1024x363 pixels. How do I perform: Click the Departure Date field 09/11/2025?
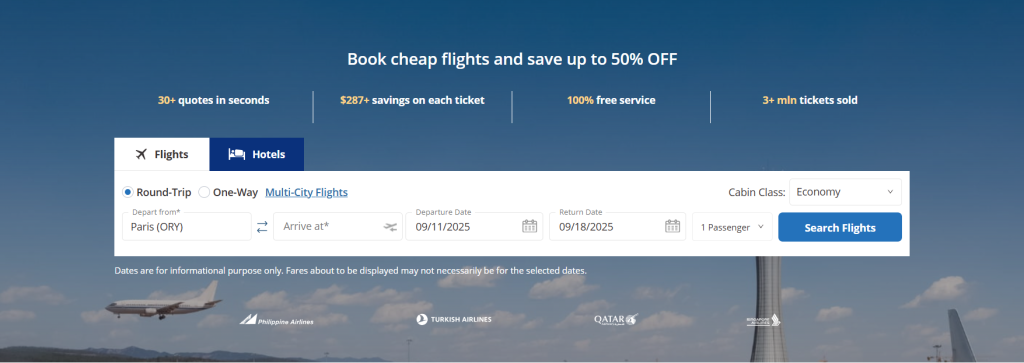pyautogui.click(x=474, y=227)
